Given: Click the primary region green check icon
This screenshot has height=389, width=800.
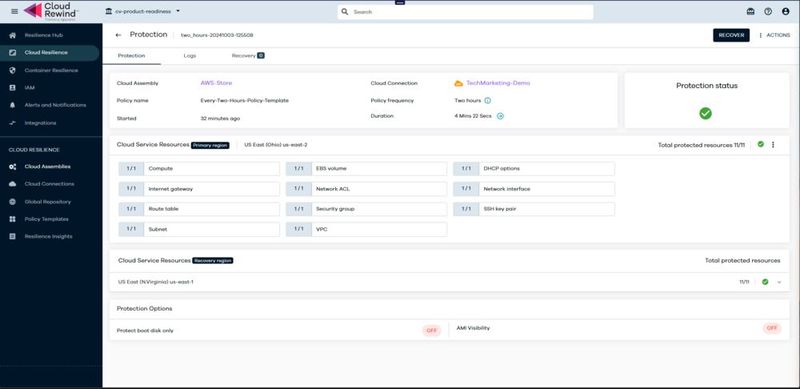Looking at the screenshot, I should (x=761, y=144).
